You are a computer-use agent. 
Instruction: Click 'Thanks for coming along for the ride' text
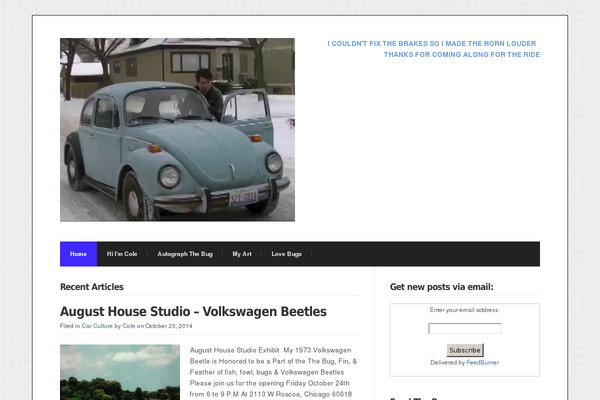click(462, 55)
